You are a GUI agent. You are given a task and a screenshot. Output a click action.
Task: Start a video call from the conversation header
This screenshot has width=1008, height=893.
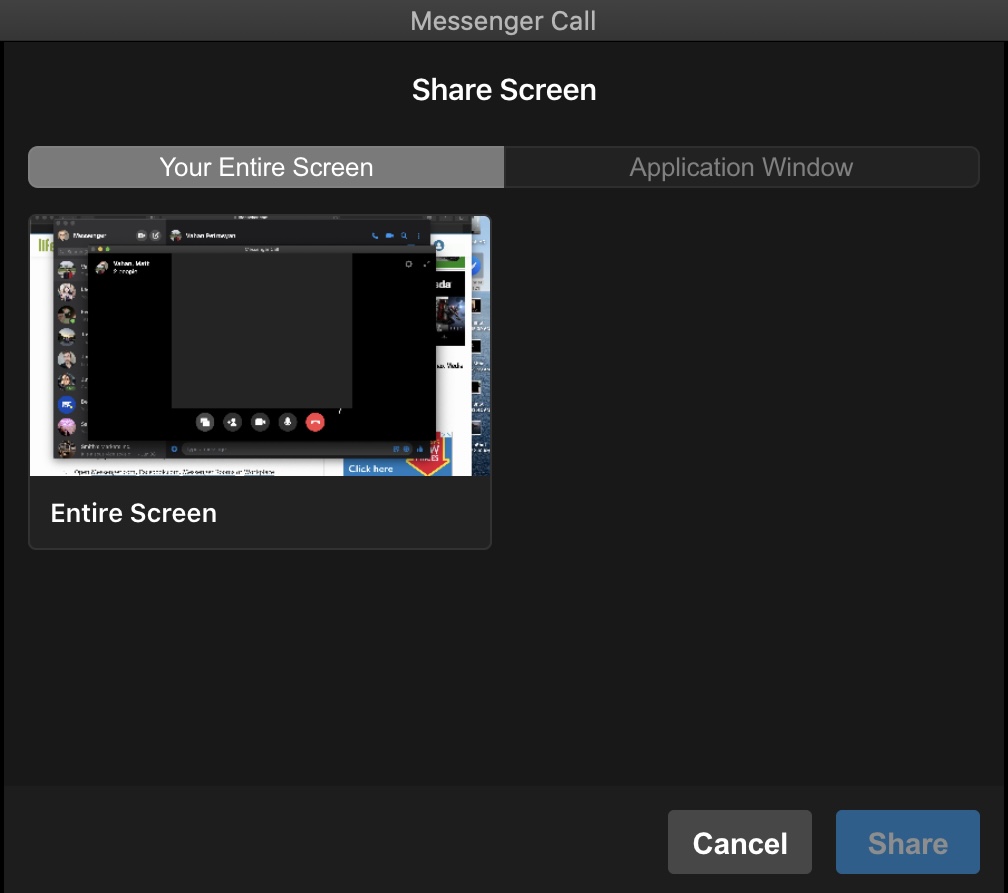pyautogui.click(x=390, y=236)
